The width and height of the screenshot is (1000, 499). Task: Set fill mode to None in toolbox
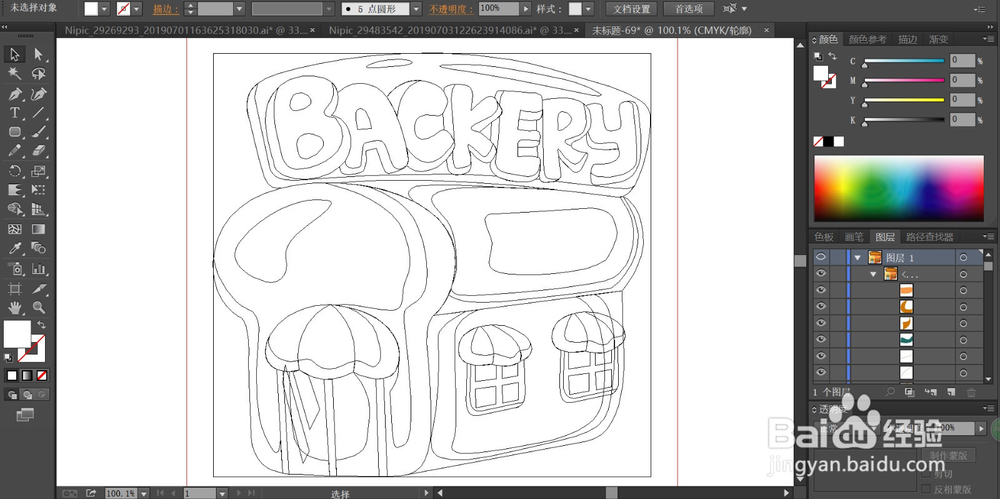click(42, 375)
